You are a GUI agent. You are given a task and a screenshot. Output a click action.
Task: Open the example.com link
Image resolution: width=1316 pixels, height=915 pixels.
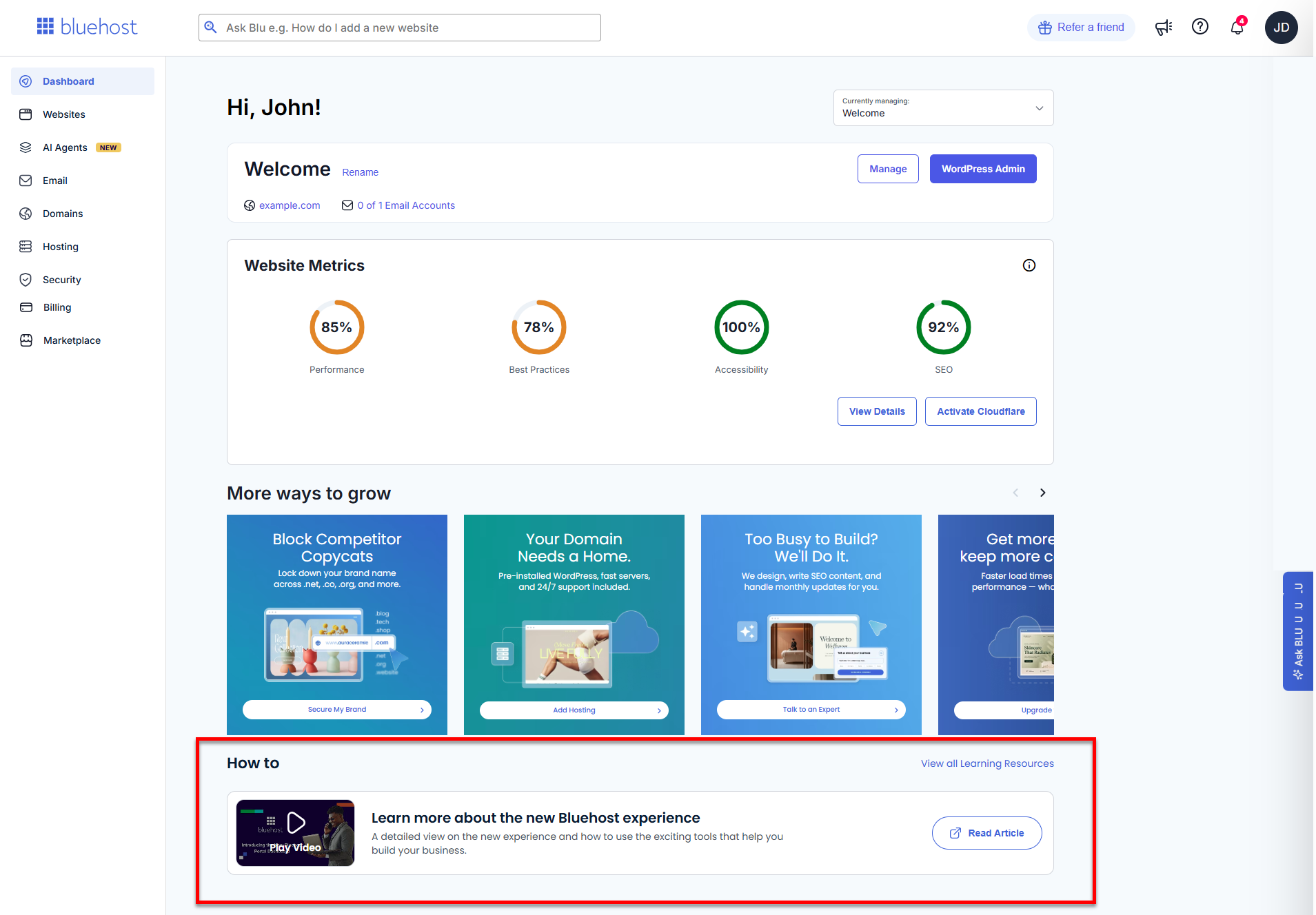click(x=290, y=205)
